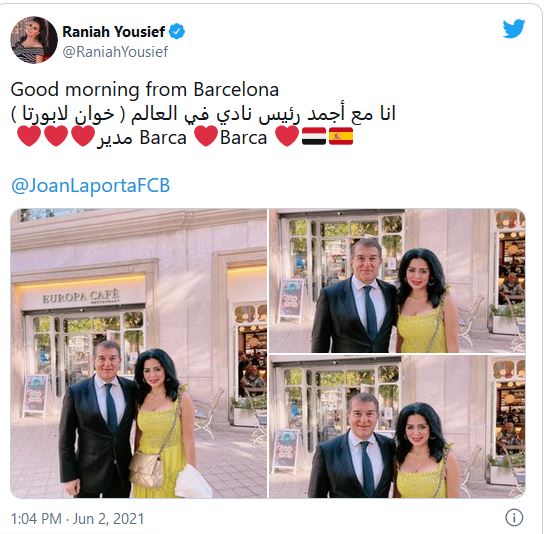Click the Spain flag emoji
This screenshot has height=534, width=554.
point(341,137)
